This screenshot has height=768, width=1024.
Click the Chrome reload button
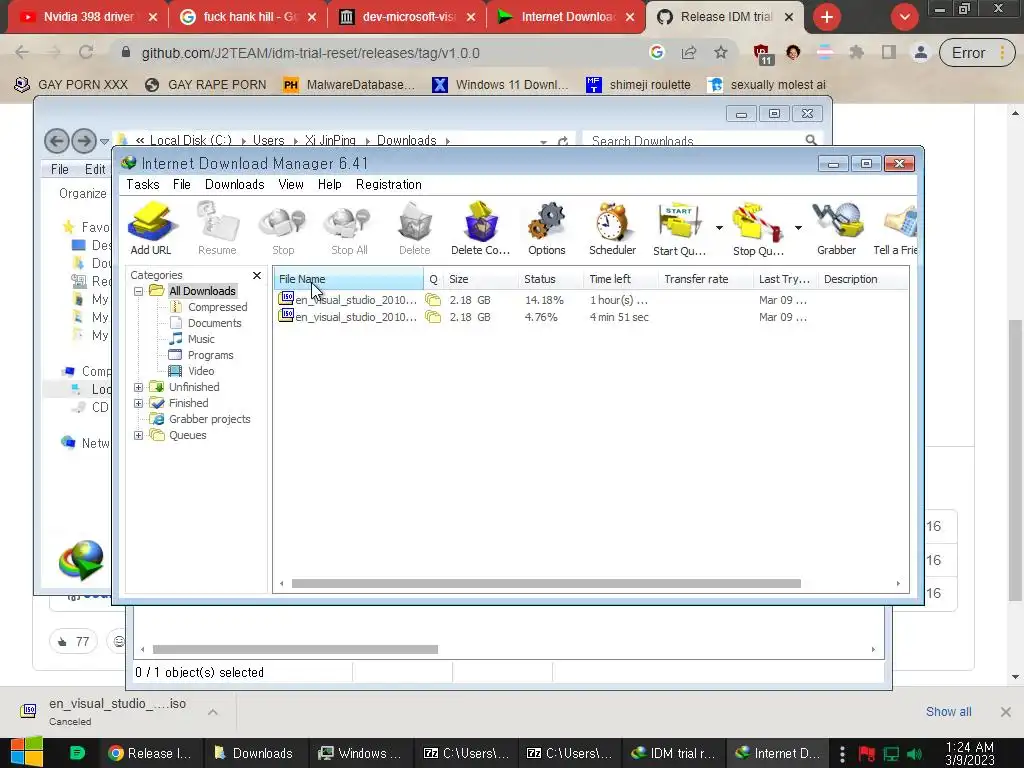coord(86,53)
